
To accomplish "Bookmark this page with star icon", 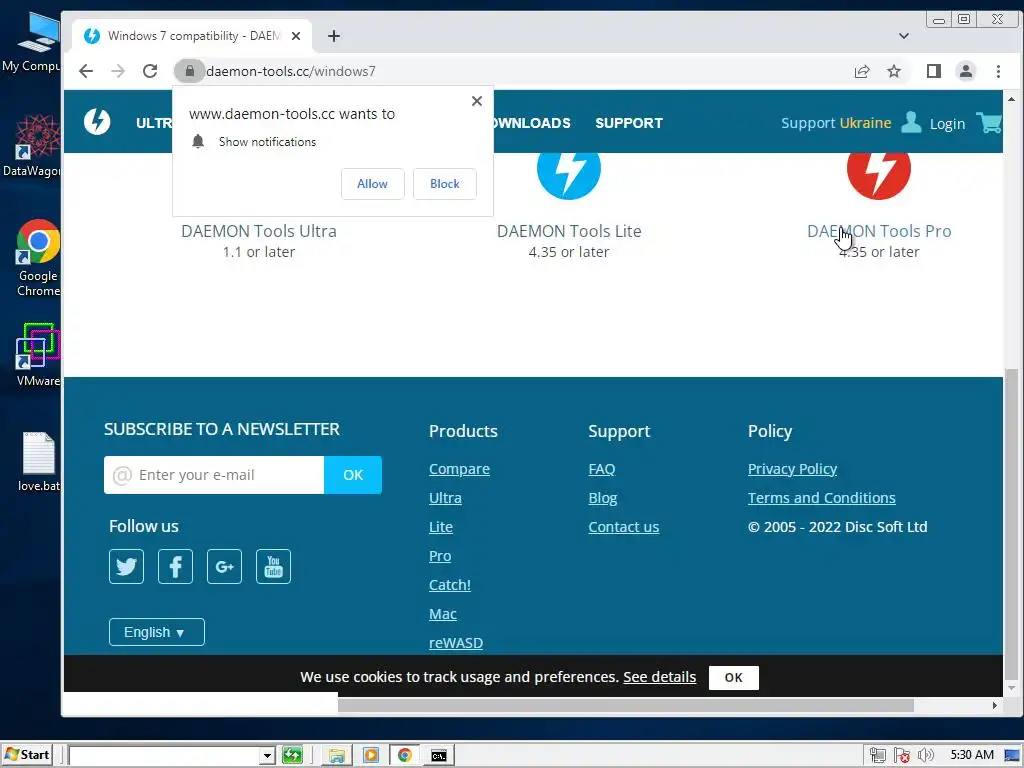I will [894, 71].
